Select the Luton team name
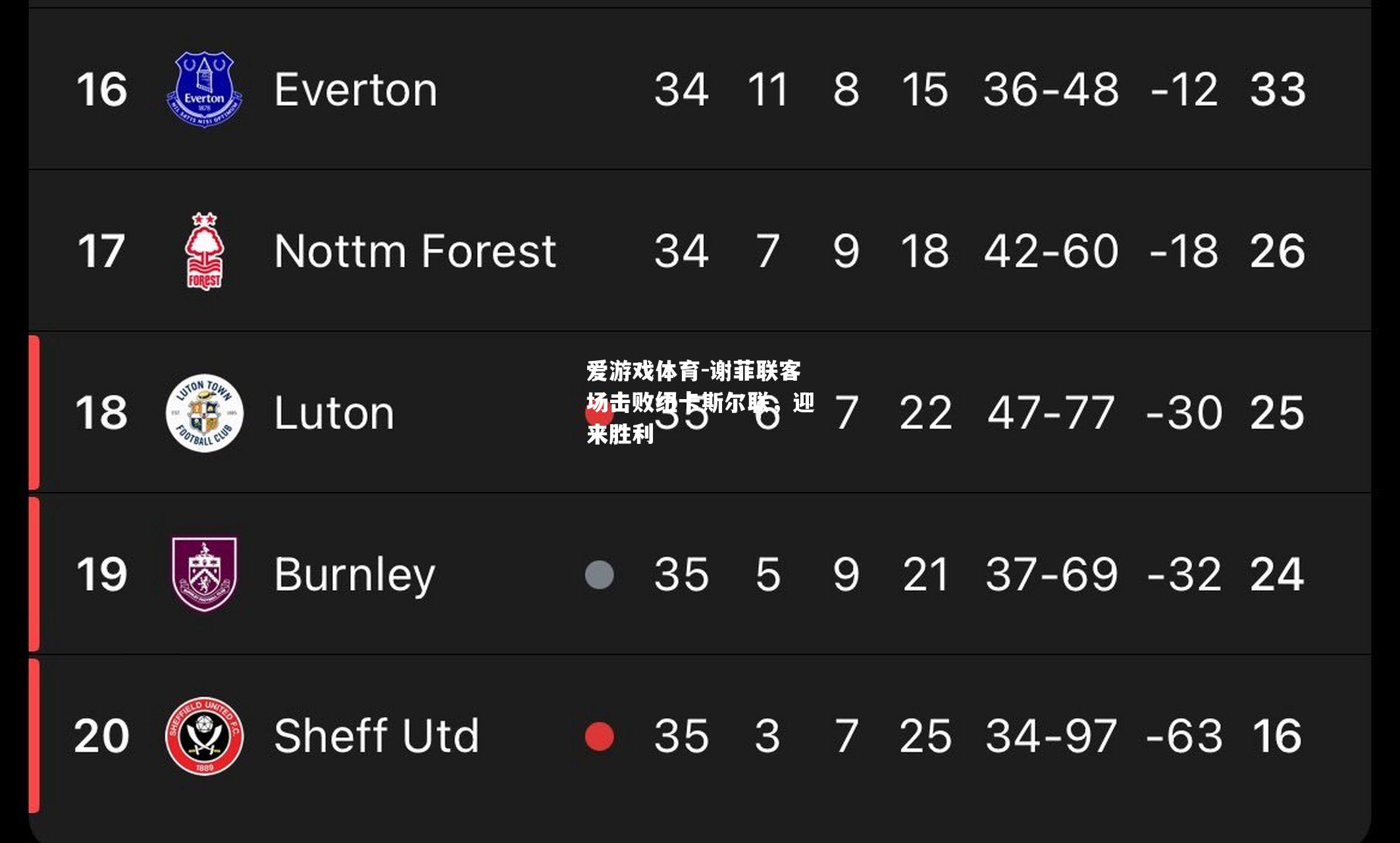The image size is (1400, 843). coord(334,413)
